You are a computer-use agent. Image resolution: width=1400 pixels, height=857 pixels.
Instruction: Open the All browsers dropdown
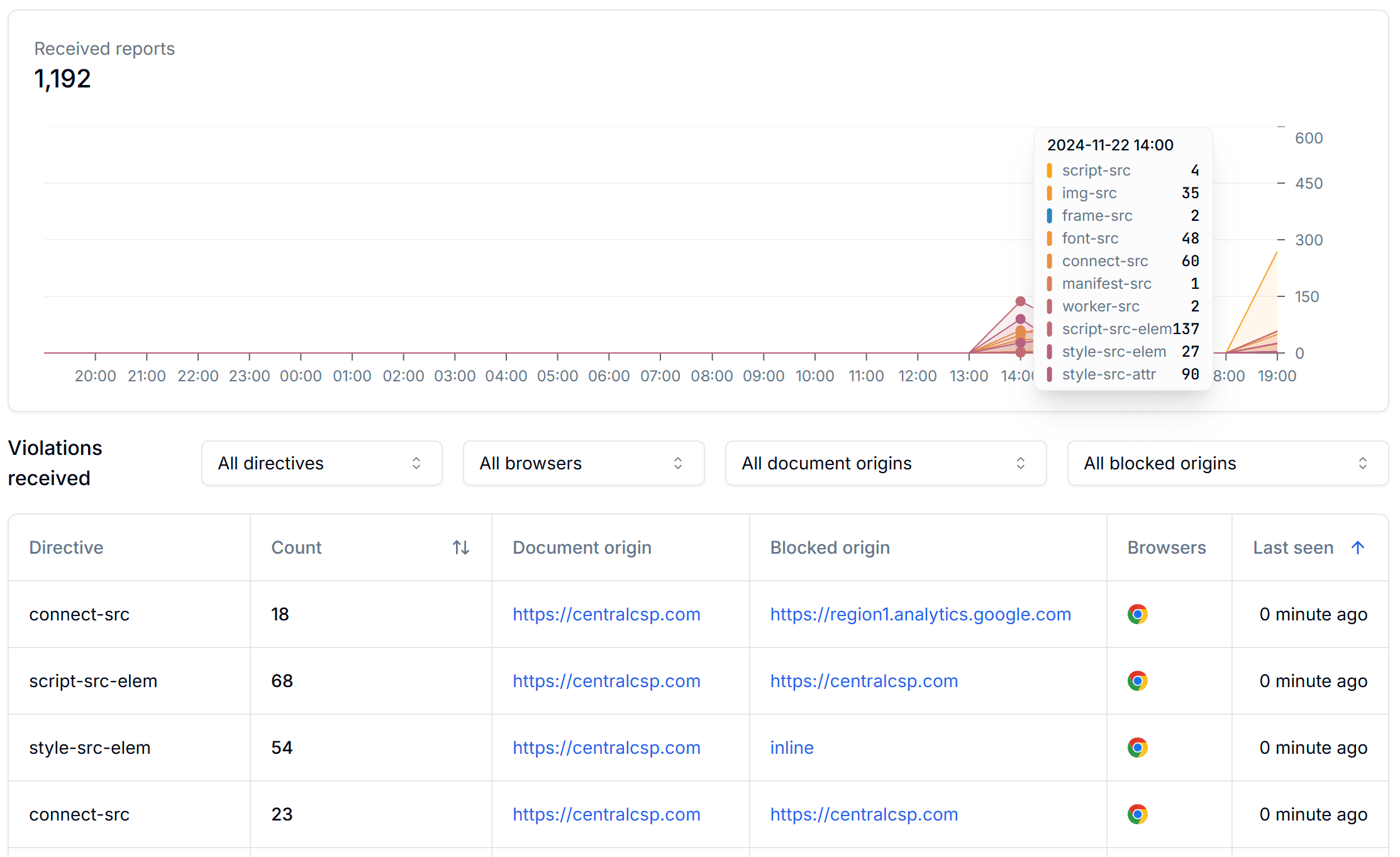point(583,463)
